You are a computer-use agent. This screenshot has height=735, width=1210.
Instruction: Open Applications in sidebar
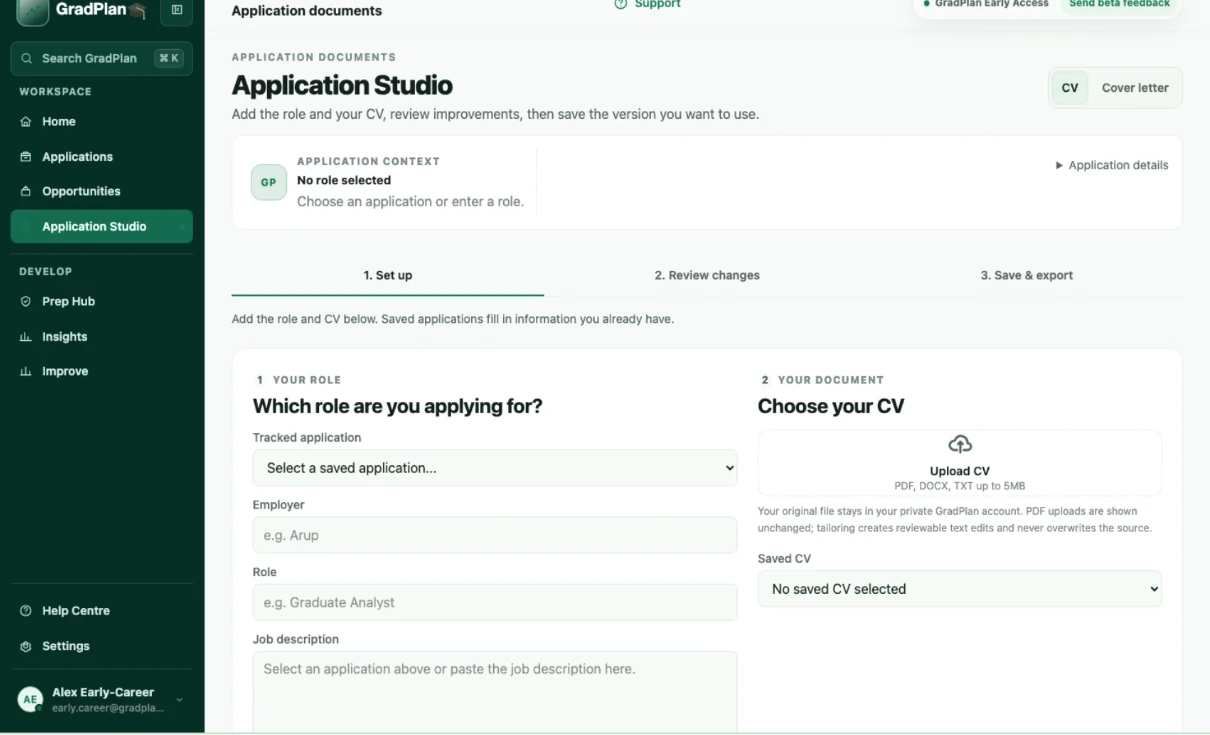[101, 157]
